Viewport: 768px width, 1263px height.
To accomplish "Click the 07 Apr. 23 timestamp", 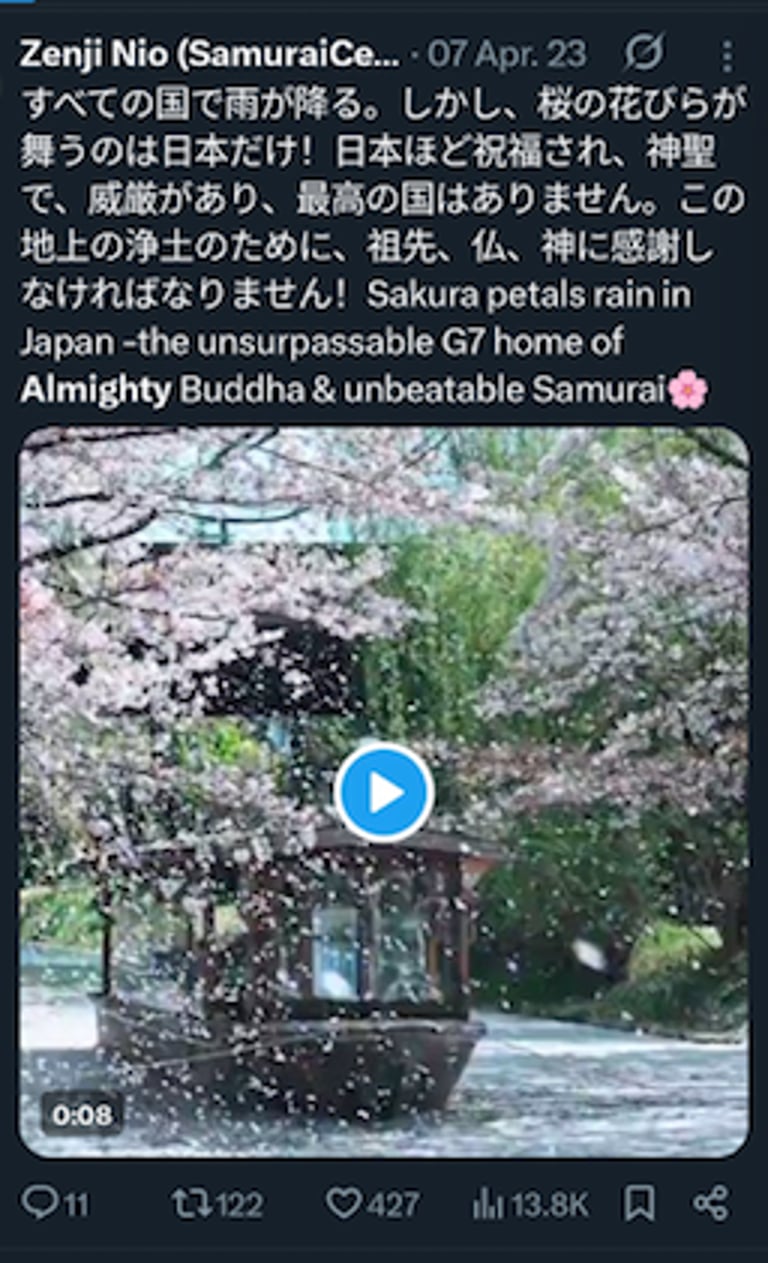I will (x=507, y=54).
